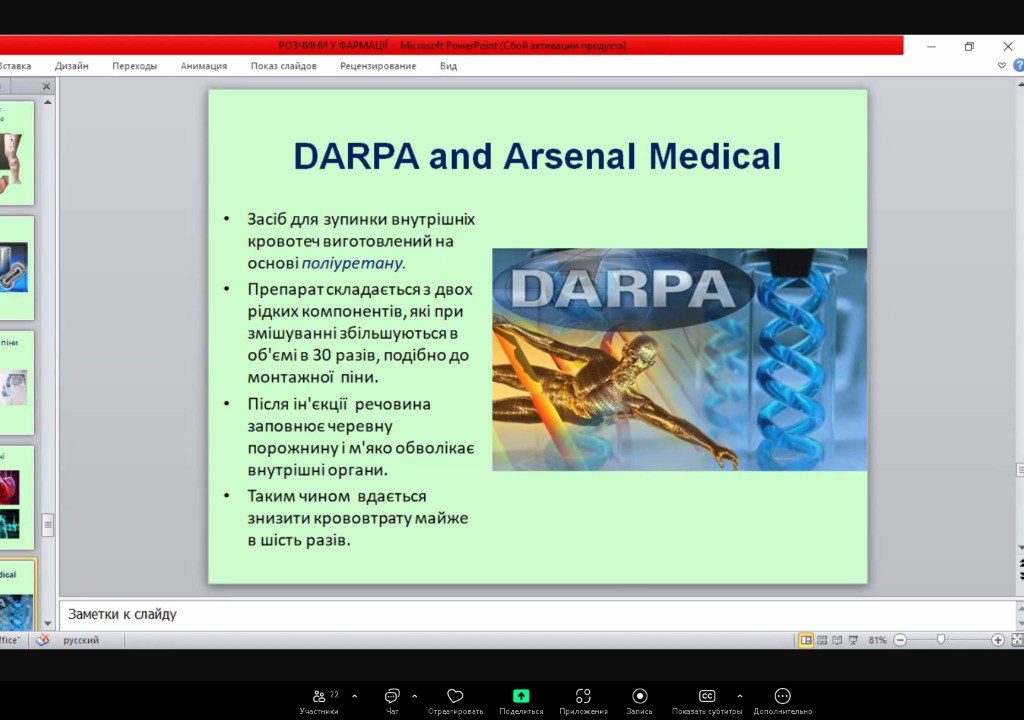This screenshot has height=720, width=1024.
Task: Open the spell check status icon
Action: 42,640
